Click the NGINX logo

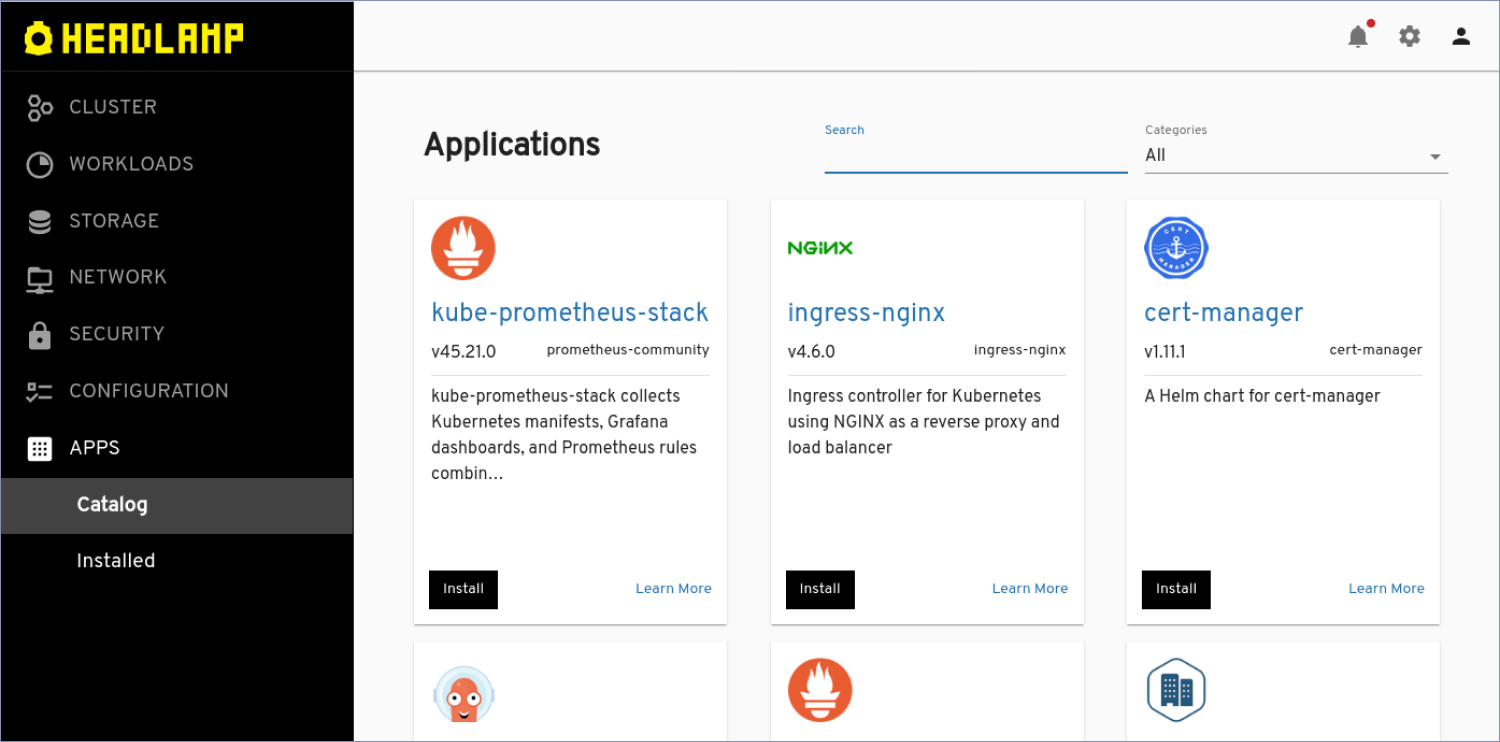pyautogui.click(x=820, y=248)
